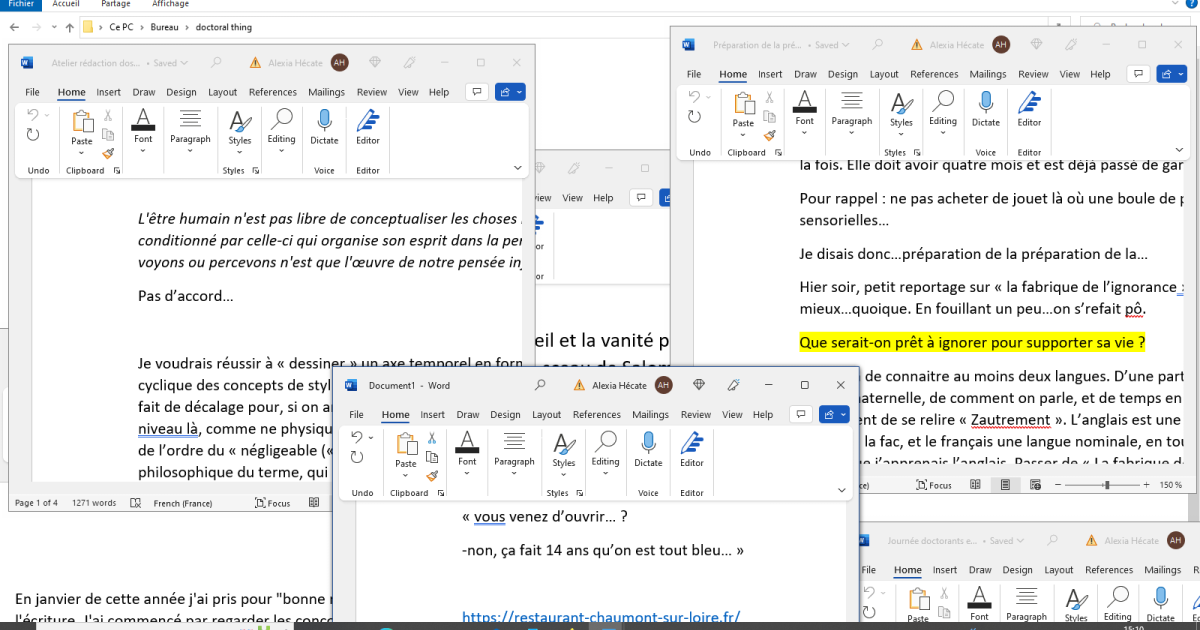Screen dimensions: 1200x630
Task: Open the restaurant-chaumont-sur-loire.fr link
Action: click(601, 617)
